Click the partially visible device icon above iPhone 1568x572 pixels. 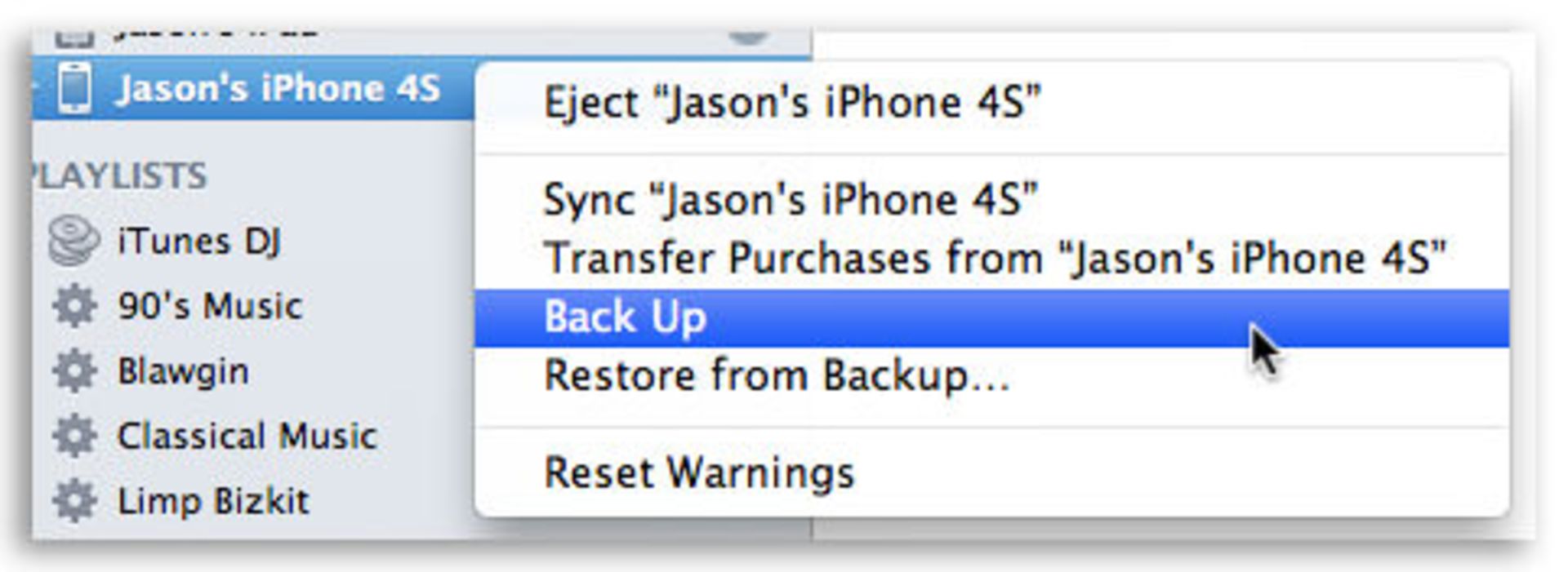point(73,37)
